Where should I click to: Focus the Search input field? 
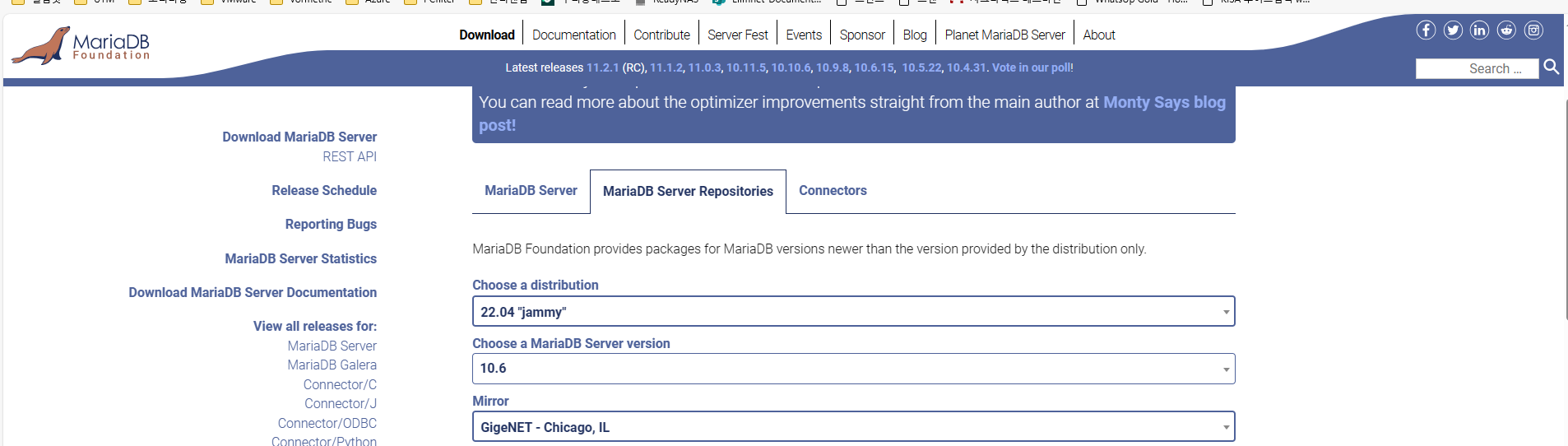[x=1477, y=68]
